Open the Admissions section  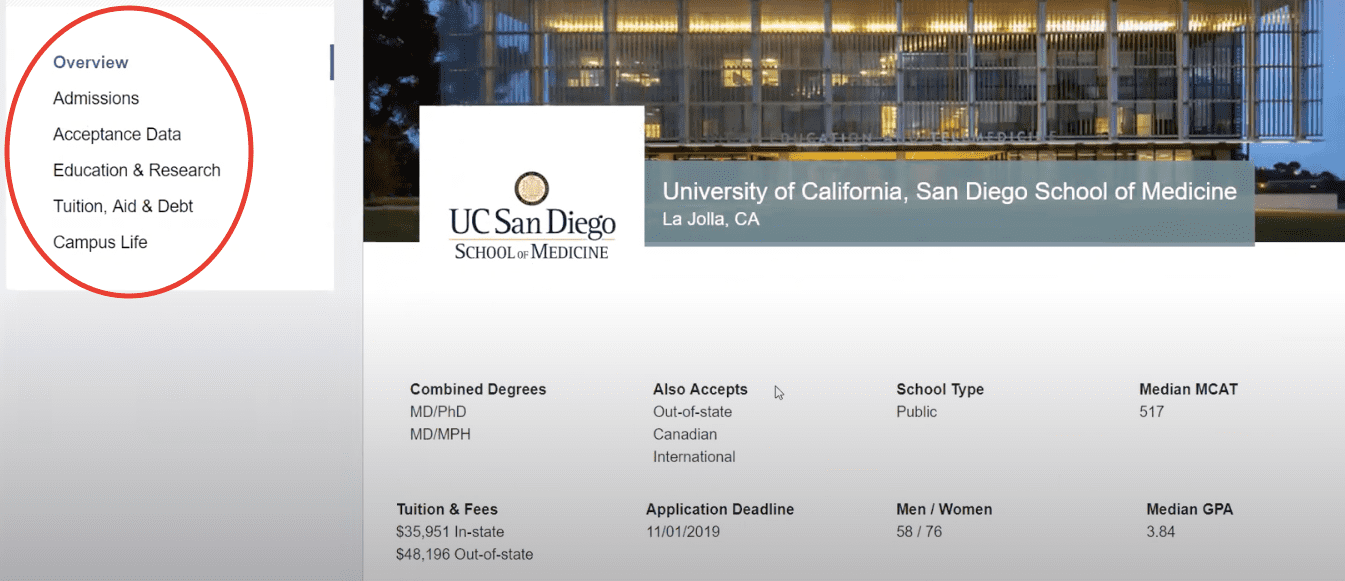point(95,98)
